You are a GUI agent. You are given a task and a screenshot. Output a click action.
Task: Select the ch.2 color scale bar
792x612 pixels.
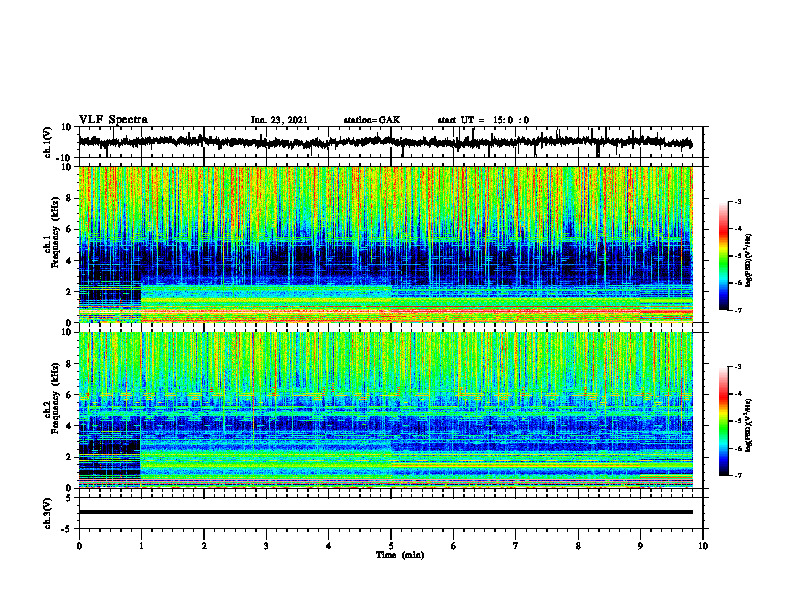tap(723, 421)
